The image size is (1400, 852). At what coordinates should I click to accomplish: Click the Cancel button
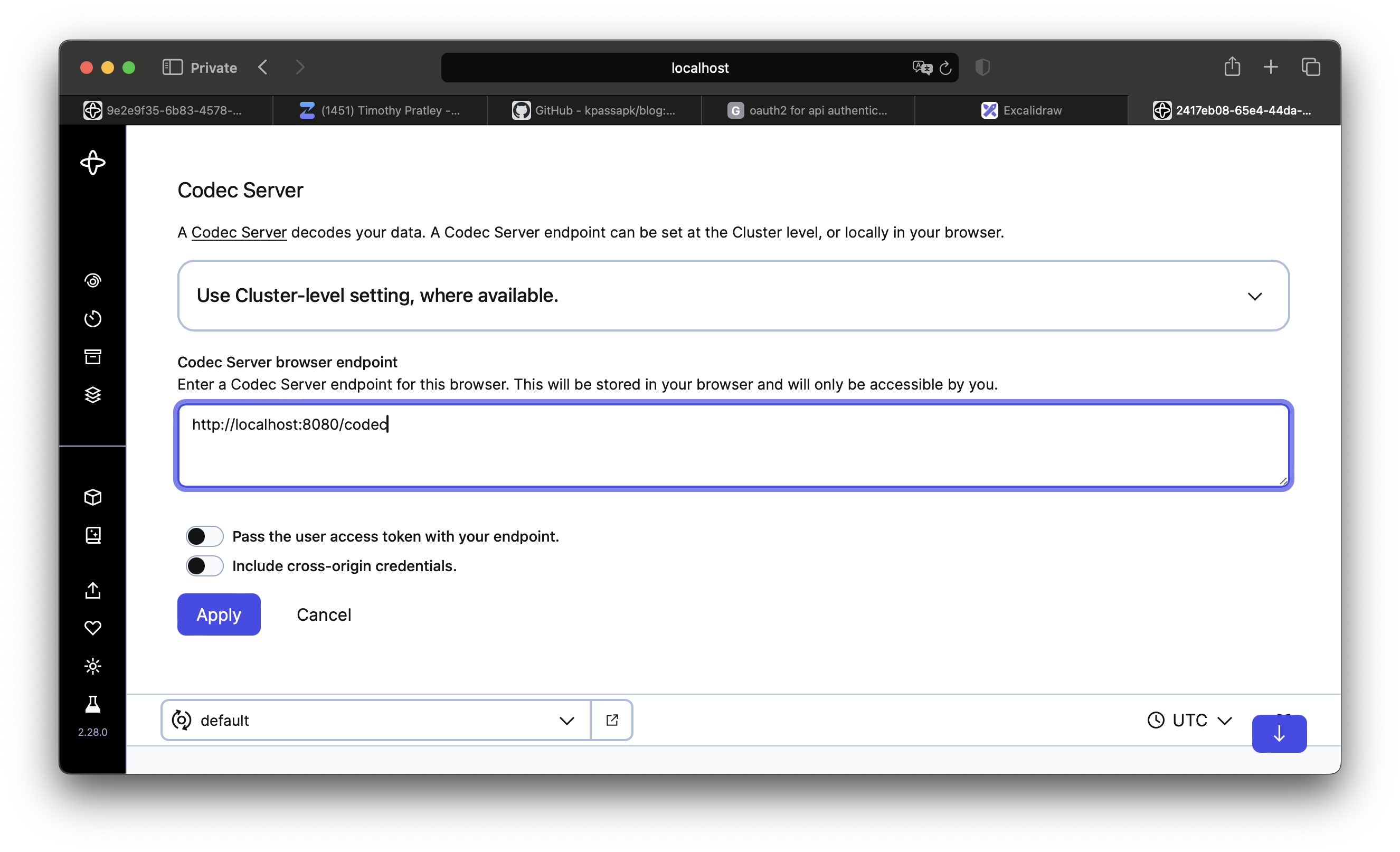pos(323,614)
